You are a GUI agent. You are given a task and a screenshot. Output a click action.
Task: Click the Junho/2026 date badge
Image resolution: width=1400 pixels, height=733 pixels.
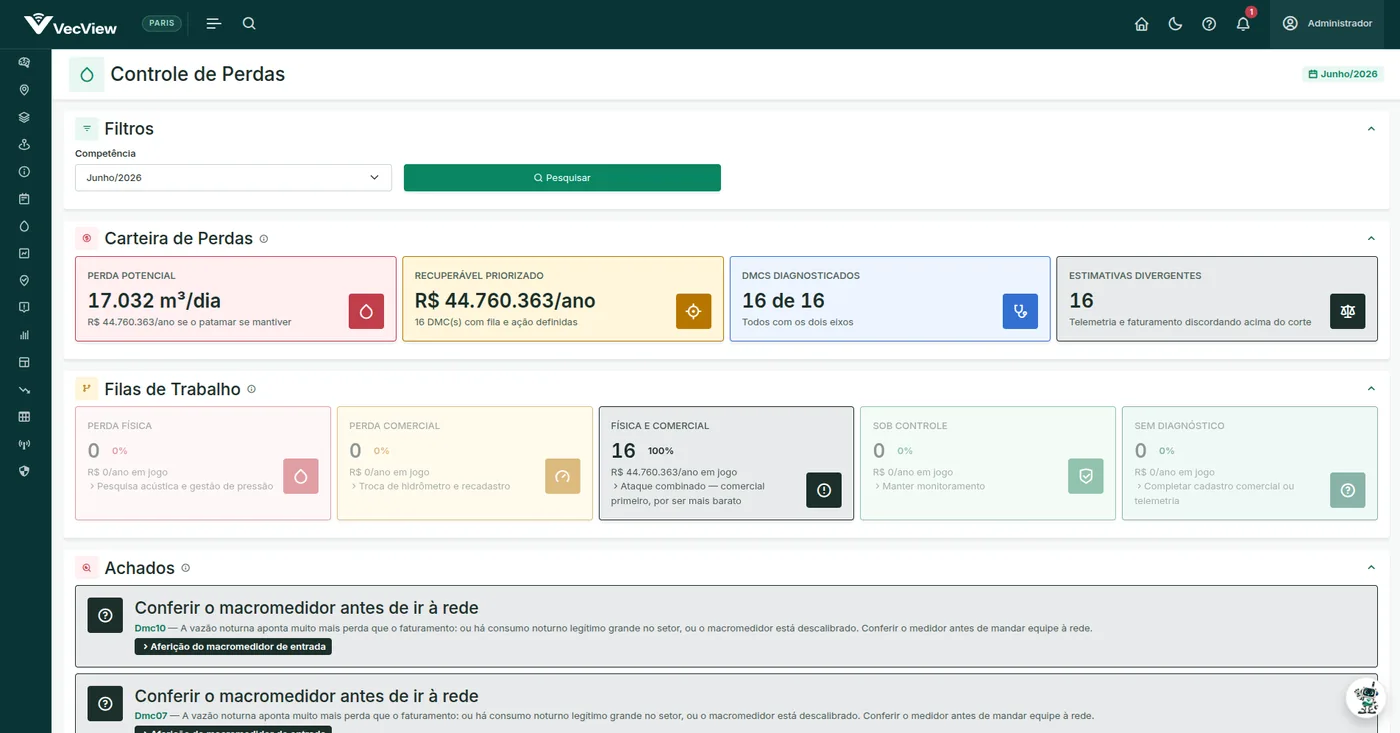point(1343,74)
